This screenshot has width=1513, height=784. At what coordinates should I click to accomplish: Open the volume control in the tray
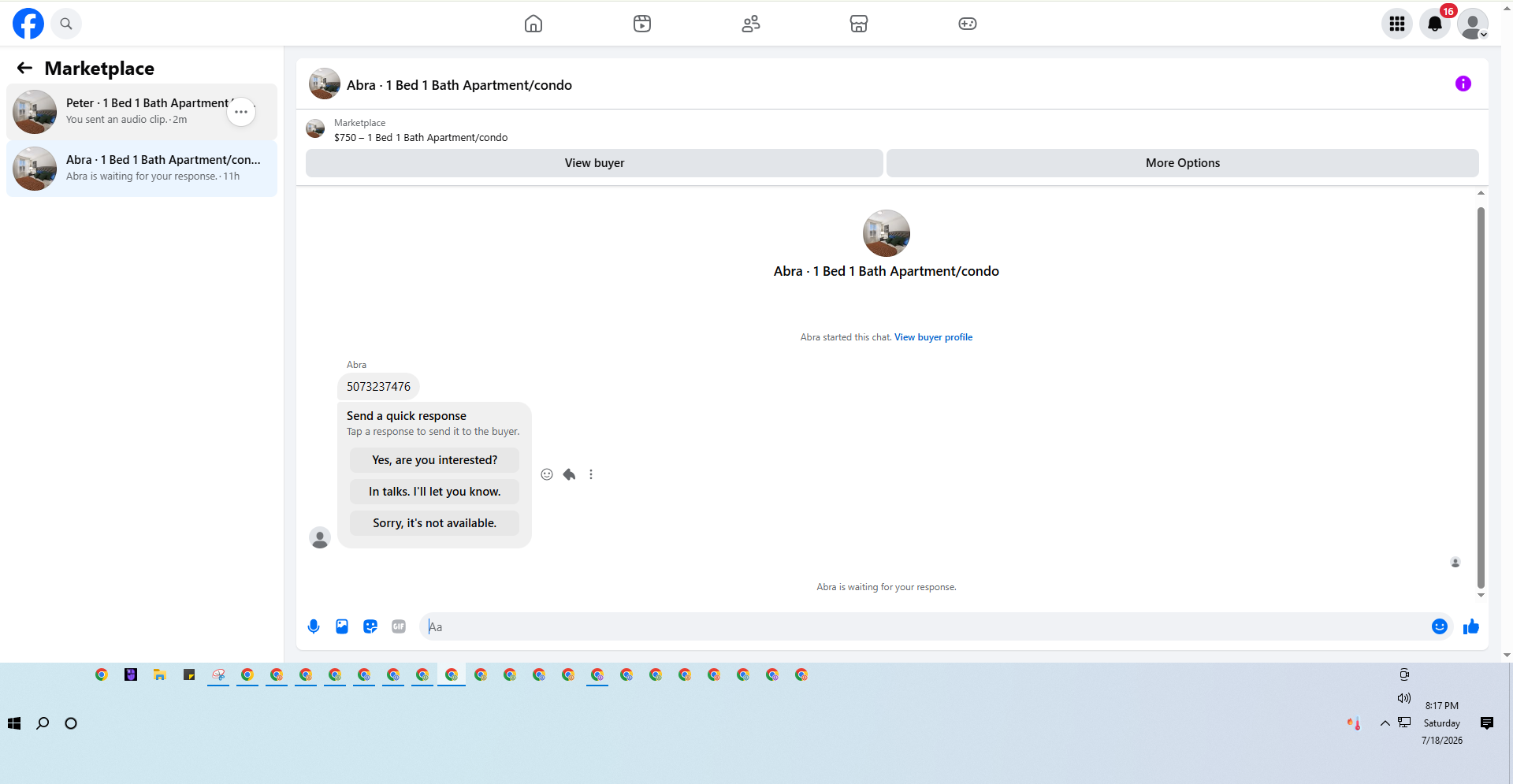pos(1404,698)
